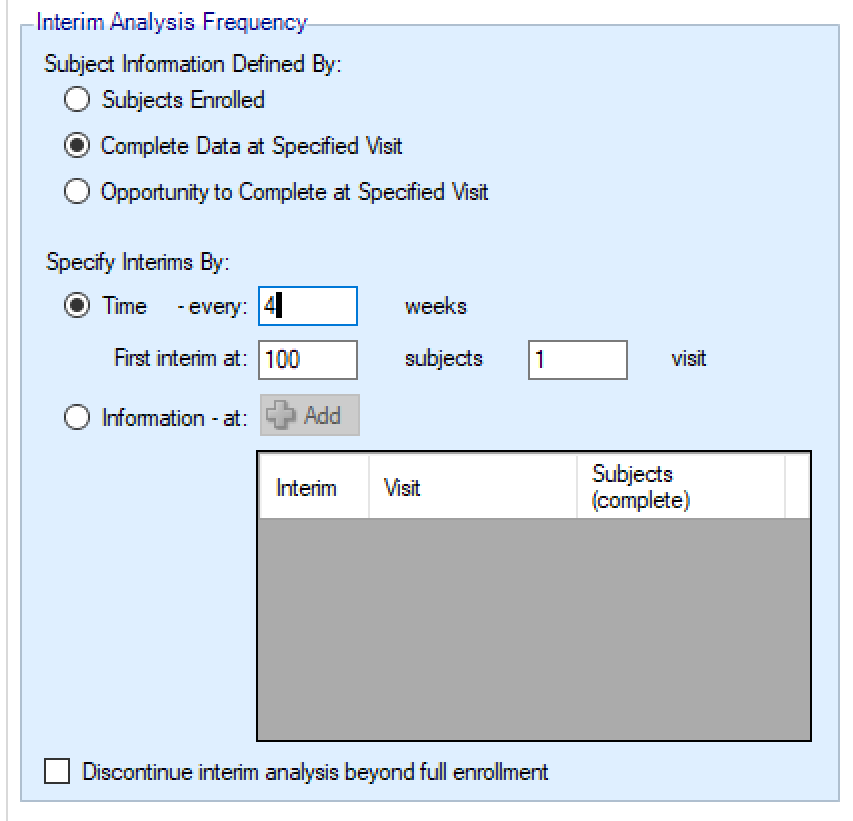Select Opportunity to Complete at Specified Visit
The image size is (853, 821).
[x=76, y=192]
